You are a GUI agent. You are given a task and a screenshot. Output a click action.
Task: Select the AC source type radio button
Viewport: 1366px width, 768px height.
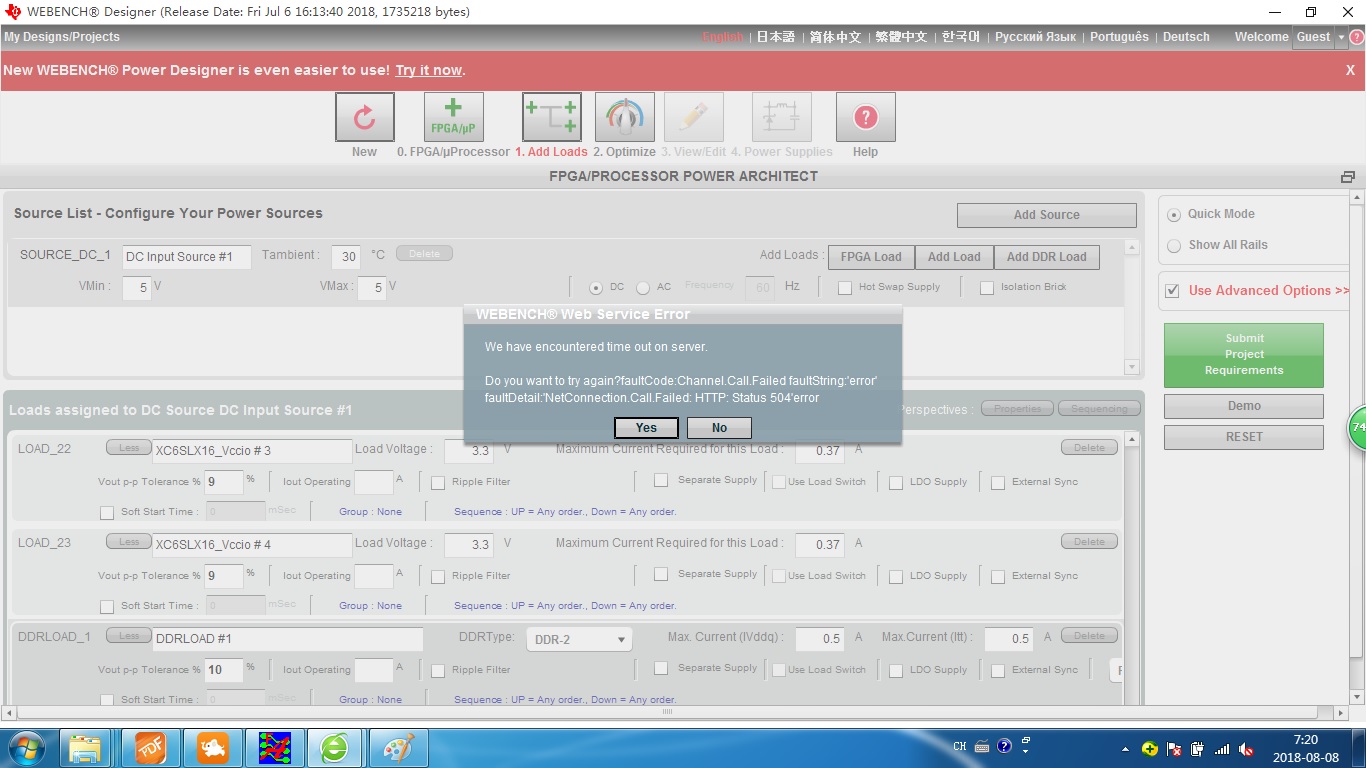(643, 288)
